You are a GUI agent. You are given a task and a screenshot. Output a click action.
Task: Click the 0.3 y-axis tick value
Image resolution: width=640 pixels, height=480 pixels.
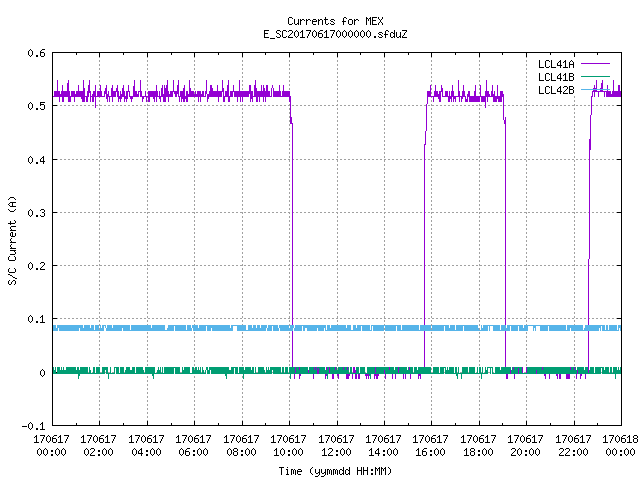pos(36,213)
